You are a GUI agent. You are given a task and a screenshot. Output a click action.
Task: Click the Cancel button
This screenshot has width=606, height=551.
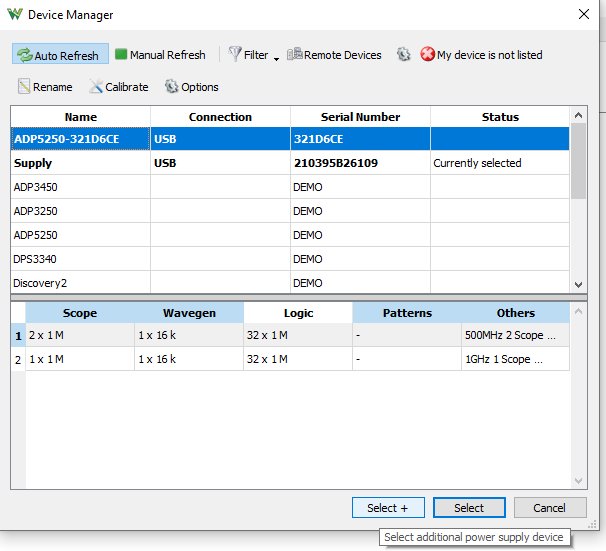(x=550, y=507)
